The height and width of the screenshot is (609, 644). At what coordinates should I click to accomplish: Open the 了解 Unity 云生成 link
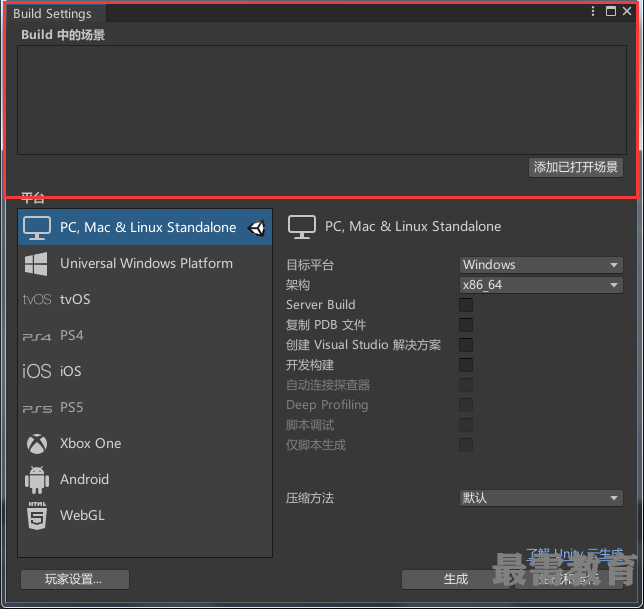click(x=574, y=554)
